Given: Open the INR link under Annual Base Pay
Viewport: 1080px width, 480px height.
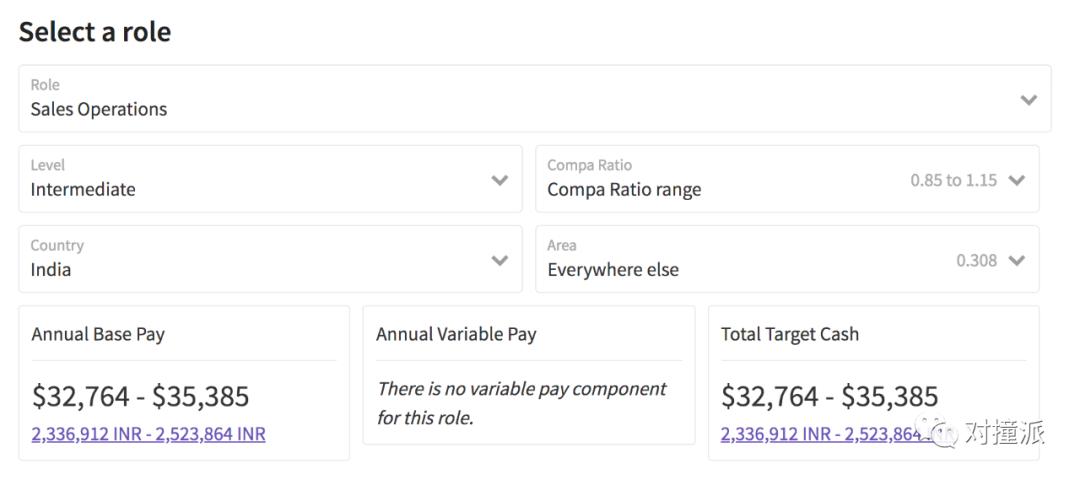Looking at the screenshot, I should click(148, 434).
